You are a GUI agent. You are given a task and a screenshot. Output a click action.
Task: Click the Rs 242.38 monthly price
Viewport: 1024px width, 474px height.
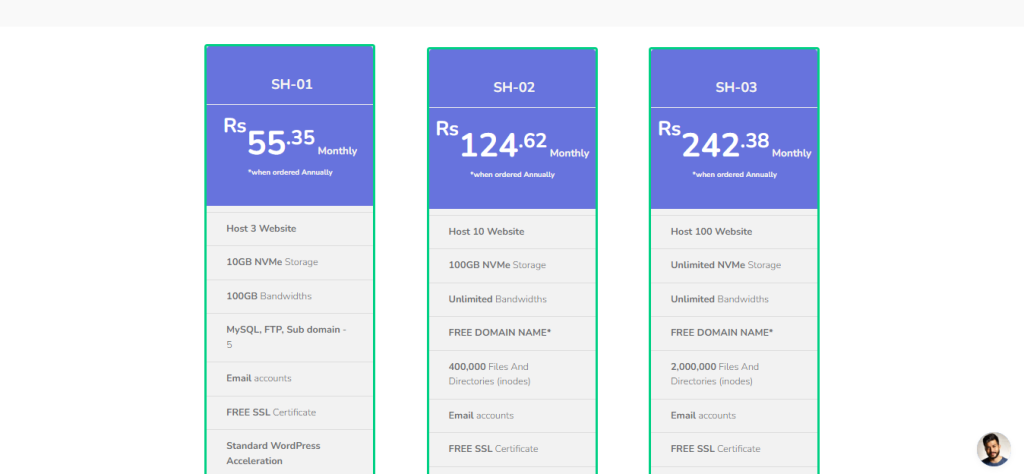734,143
